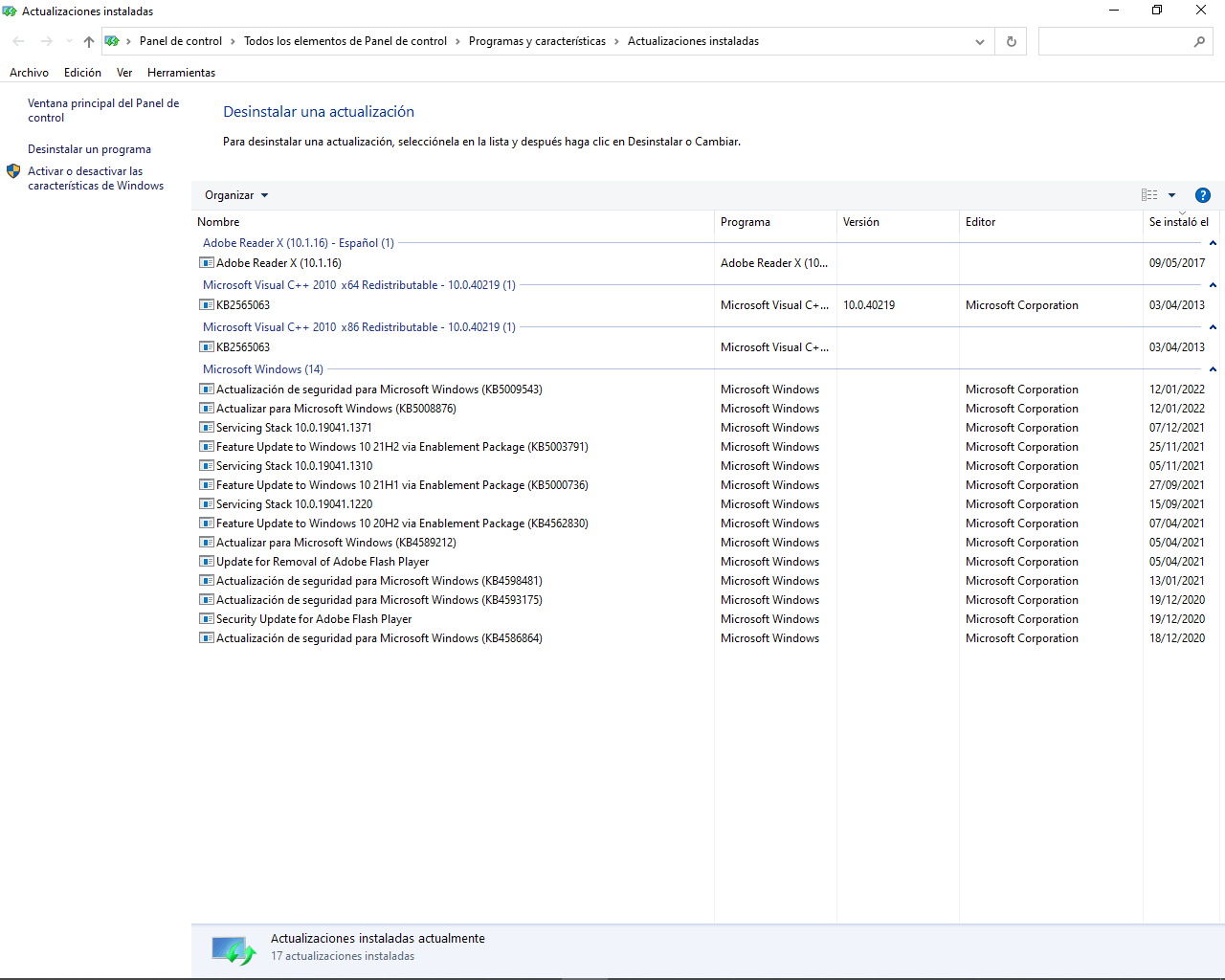Click the Refresh button in address bar

pos(1011,41)
